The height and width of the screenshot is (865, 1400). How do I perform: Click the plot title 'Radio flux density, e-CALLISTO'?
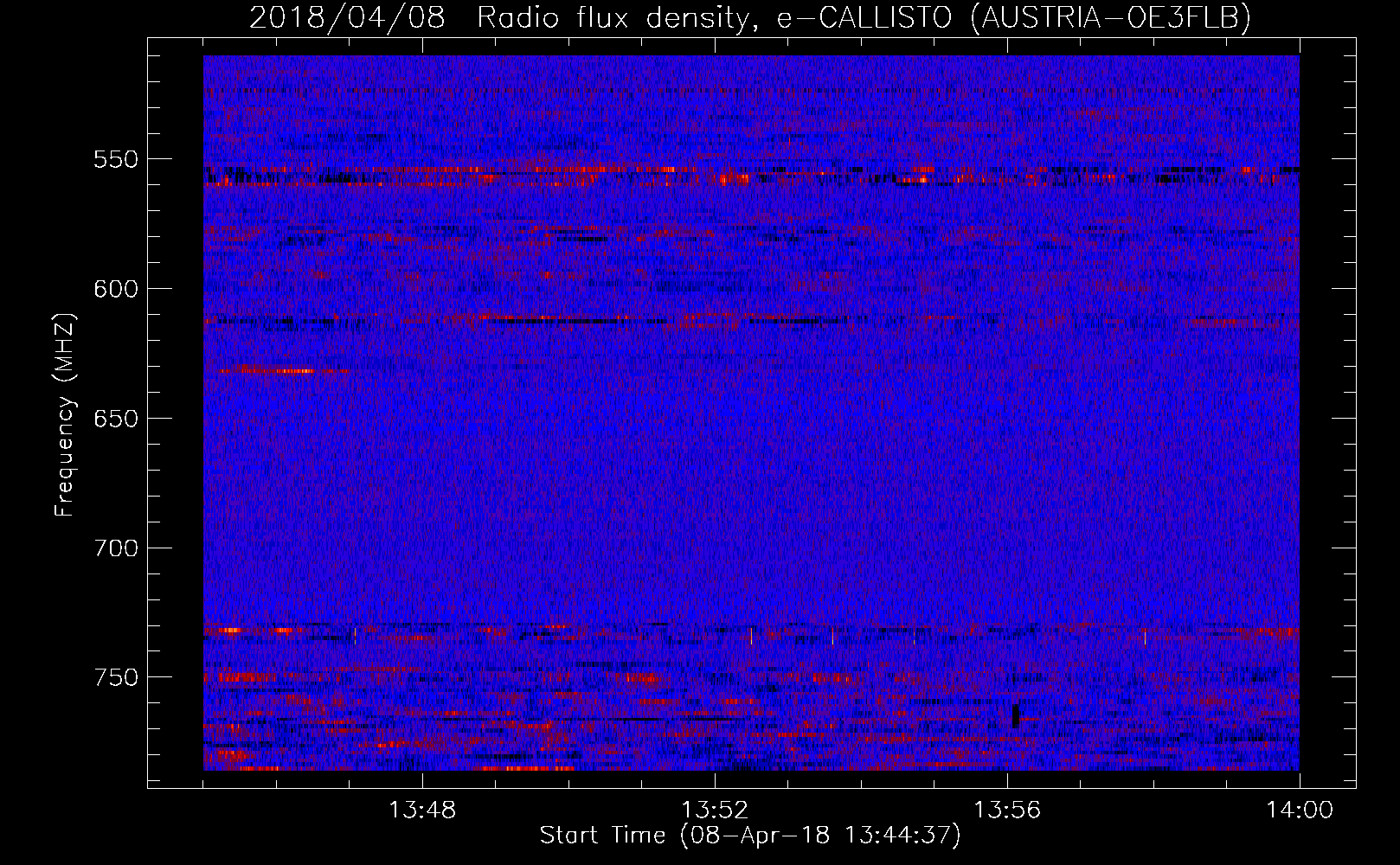click(715, 18)
